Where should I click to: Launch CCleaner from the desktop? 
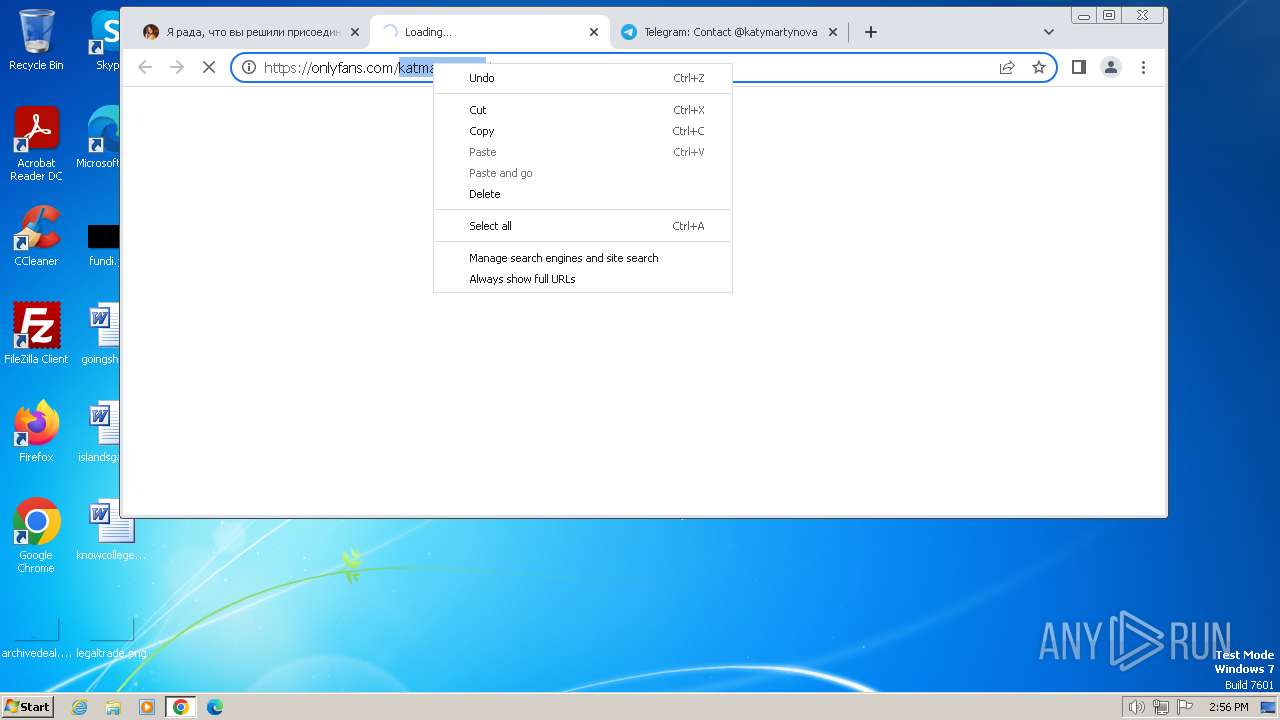(x=36, y=237)
